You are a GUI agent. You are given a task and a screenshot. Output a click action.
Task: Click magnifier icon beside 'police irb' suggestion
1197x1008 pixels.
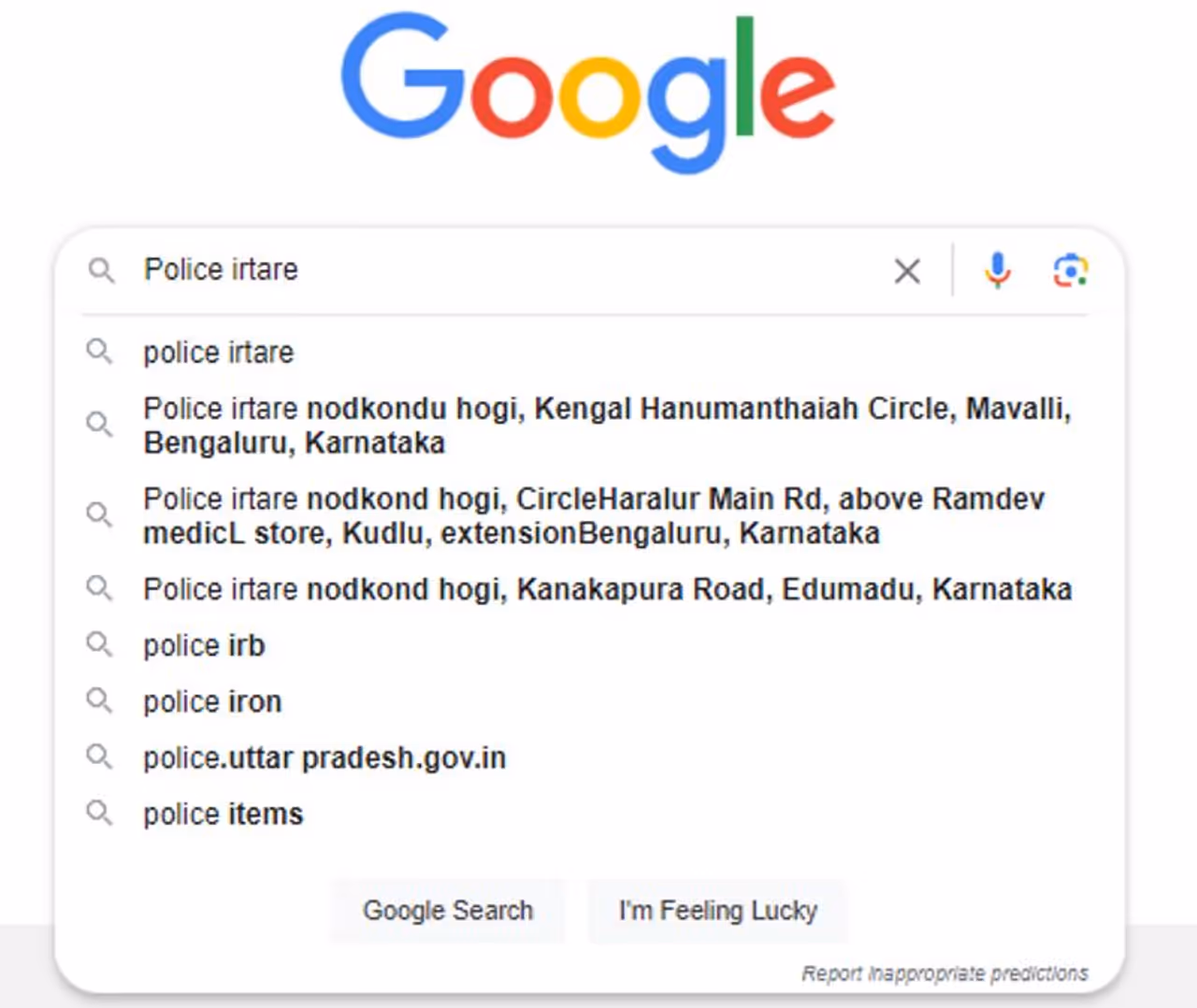[x=99, y=644]
